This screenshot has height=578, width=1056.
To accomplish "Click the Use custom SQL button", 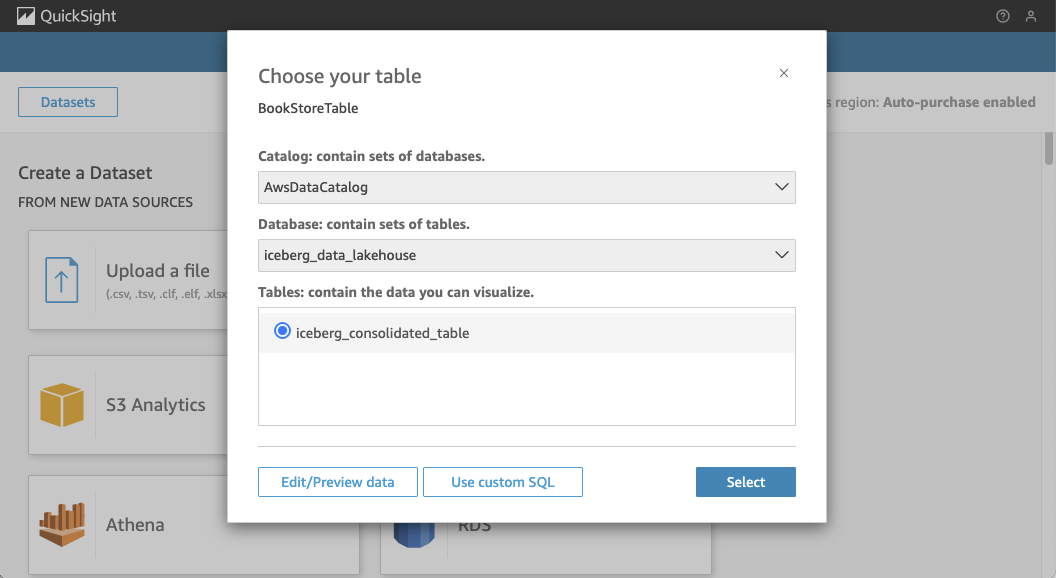I will [502, 482].
